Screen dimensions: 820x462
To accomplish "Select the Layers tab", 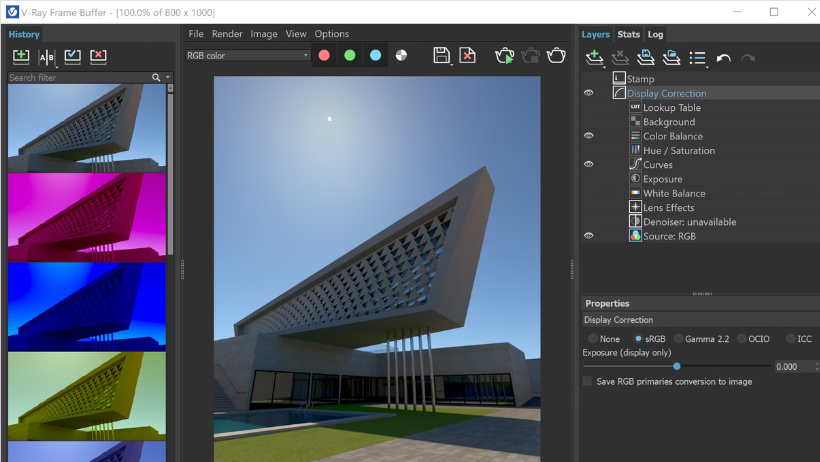I will click(596, 35).
